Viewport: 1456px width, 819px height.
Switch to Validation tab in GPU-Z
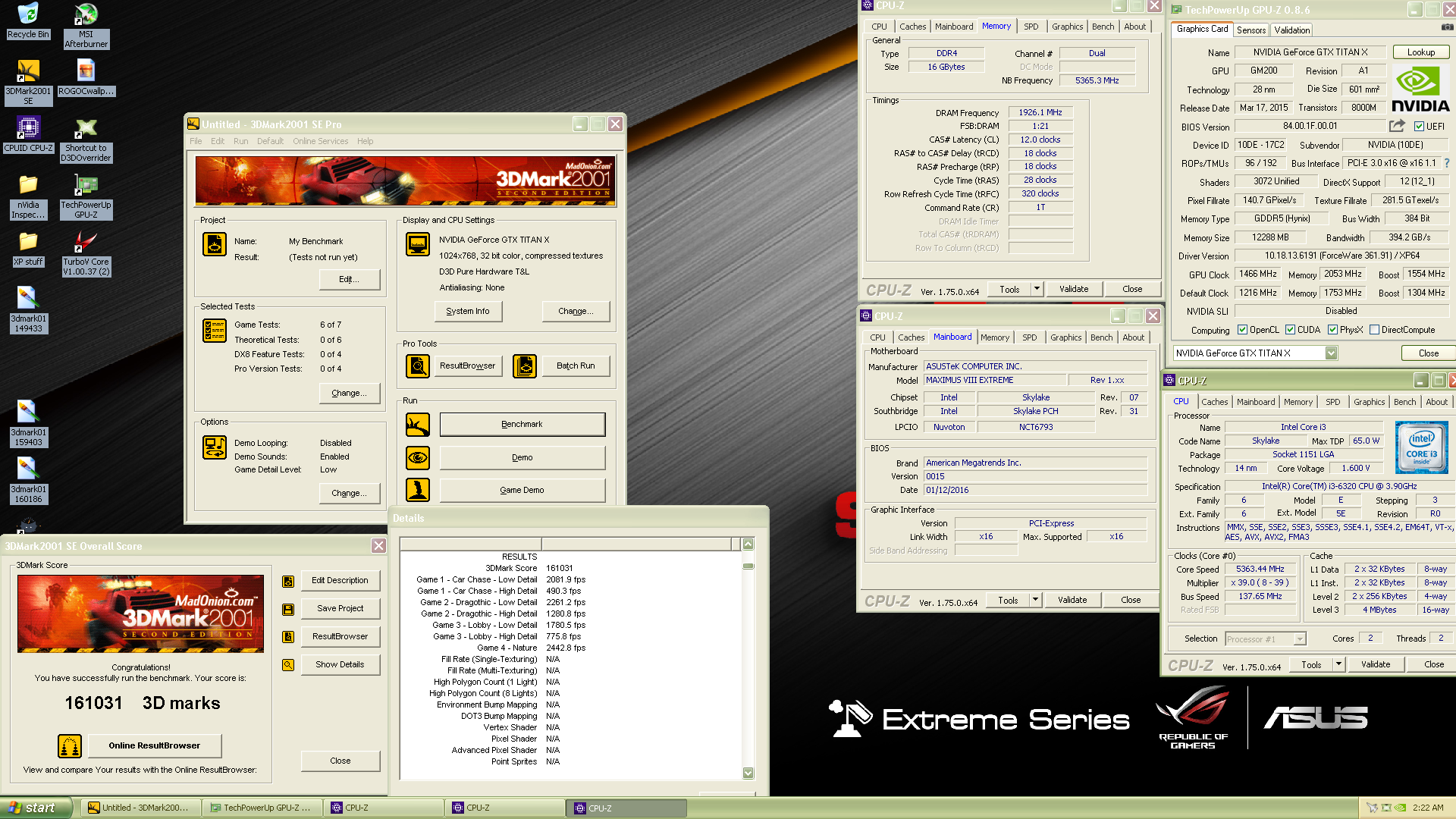coord(1291,30)
